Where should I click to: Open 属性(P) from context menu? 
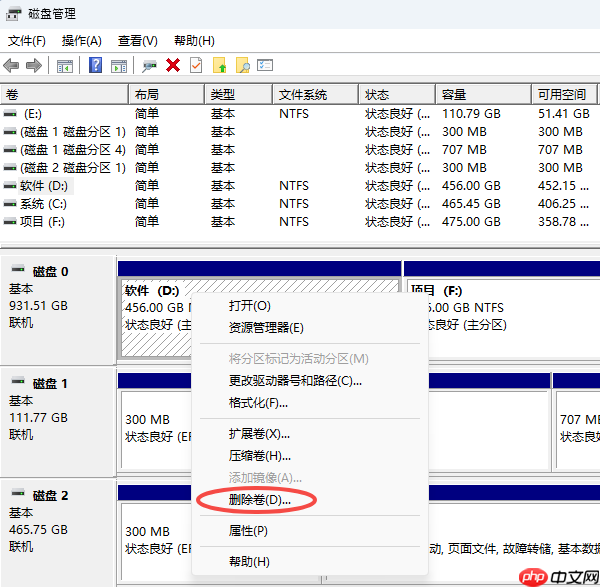pos(310,531)
